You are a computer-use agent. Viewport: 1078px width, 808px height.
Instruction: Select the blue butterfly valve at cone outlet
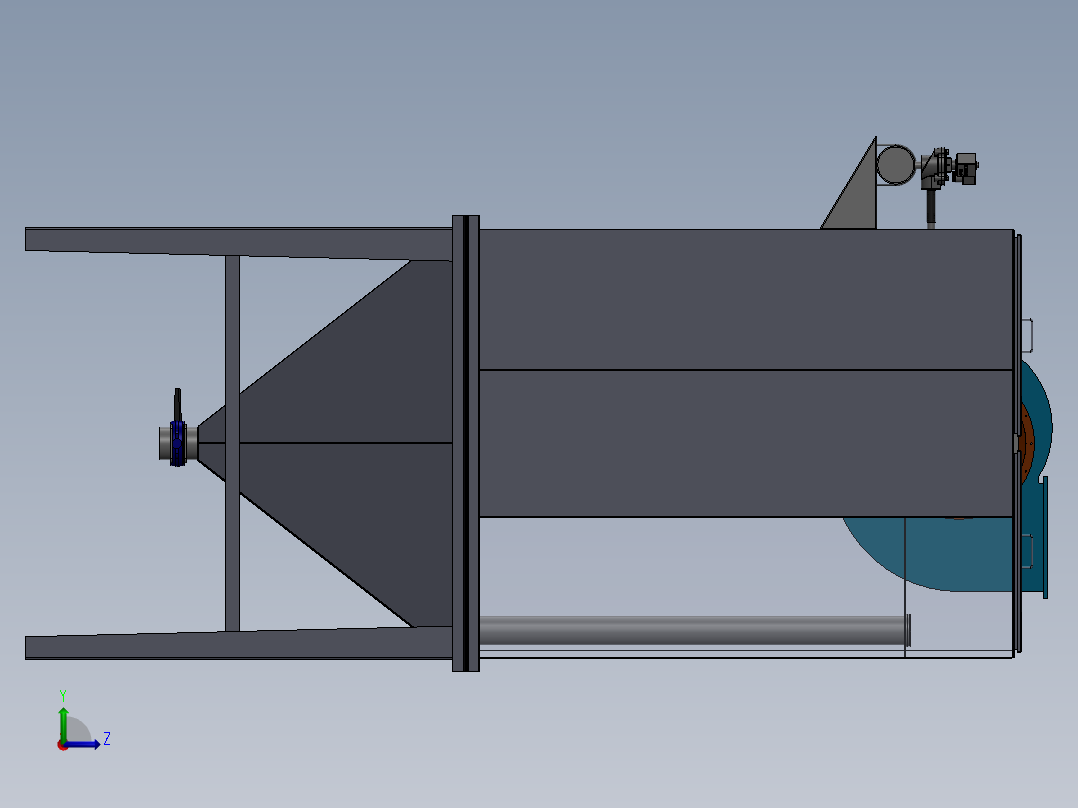[178, 443]
